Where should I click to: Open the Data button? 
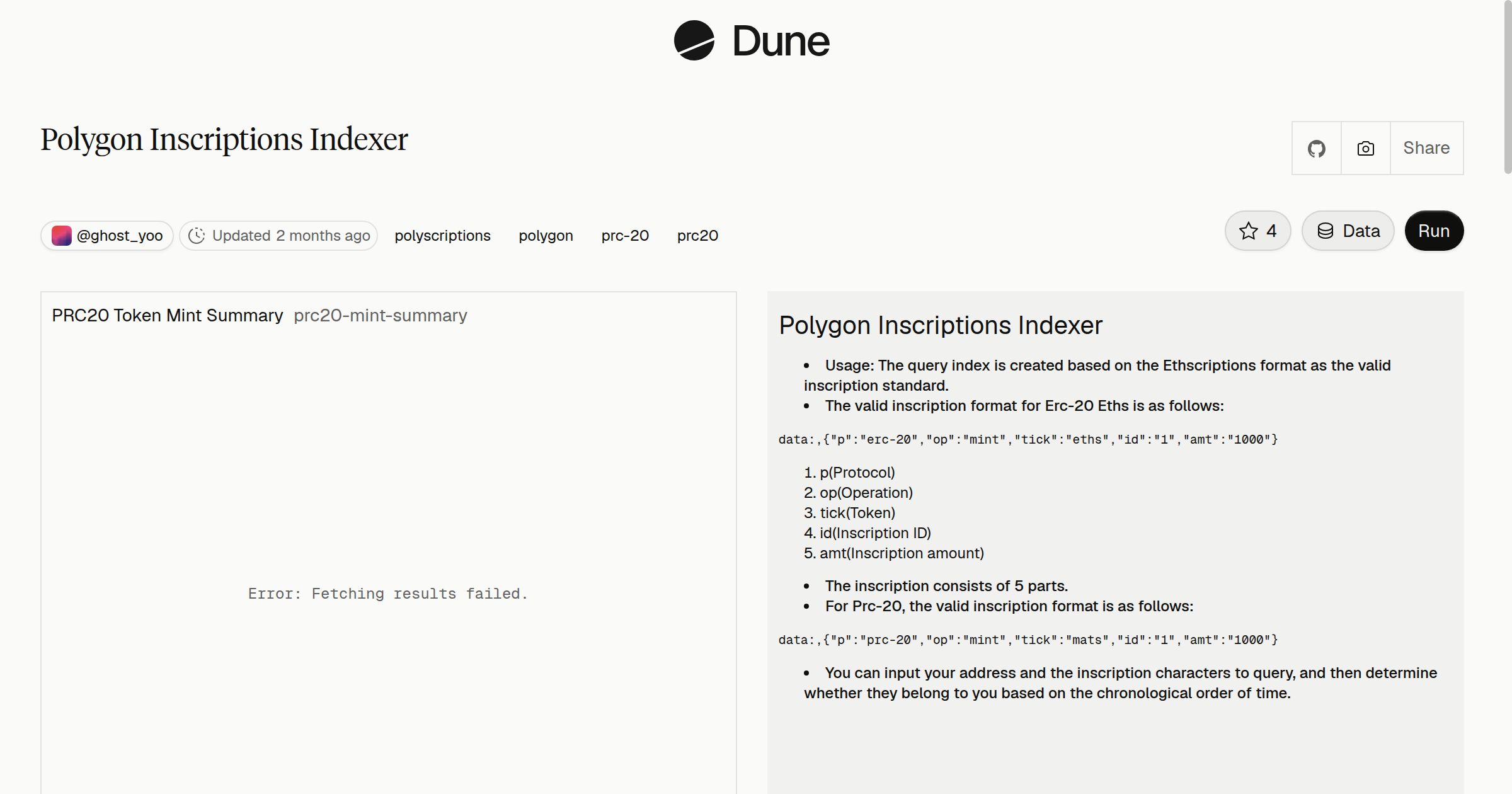pos(1348,231)
